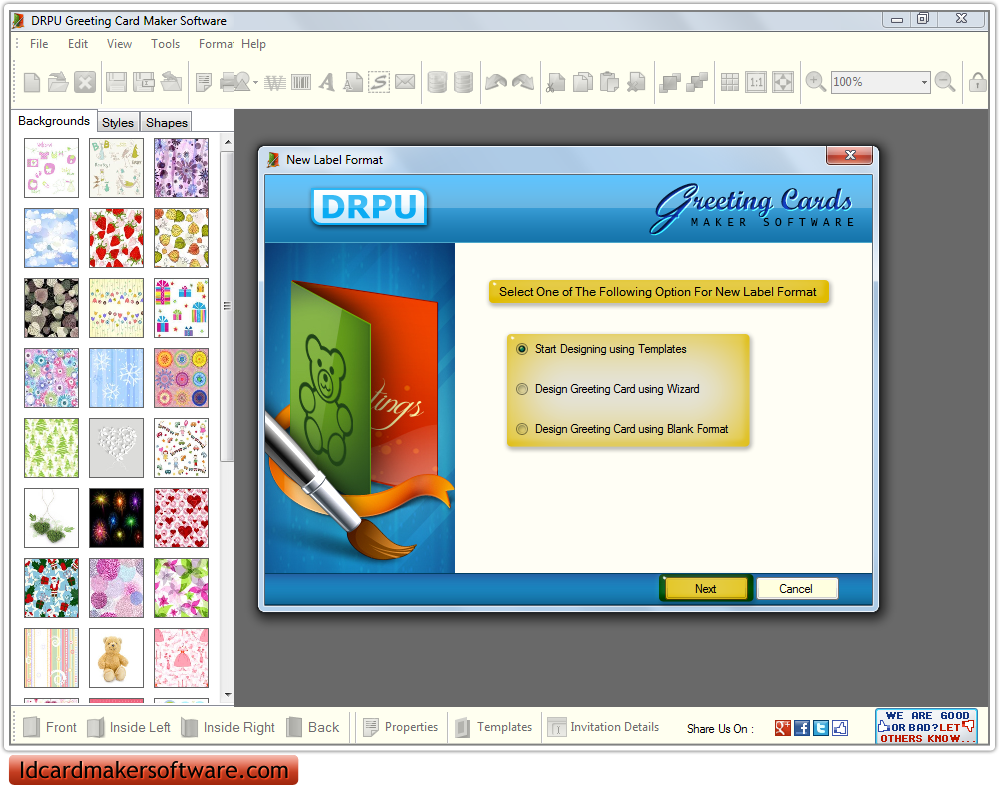Click the Signature S toolbar icon

378,82
